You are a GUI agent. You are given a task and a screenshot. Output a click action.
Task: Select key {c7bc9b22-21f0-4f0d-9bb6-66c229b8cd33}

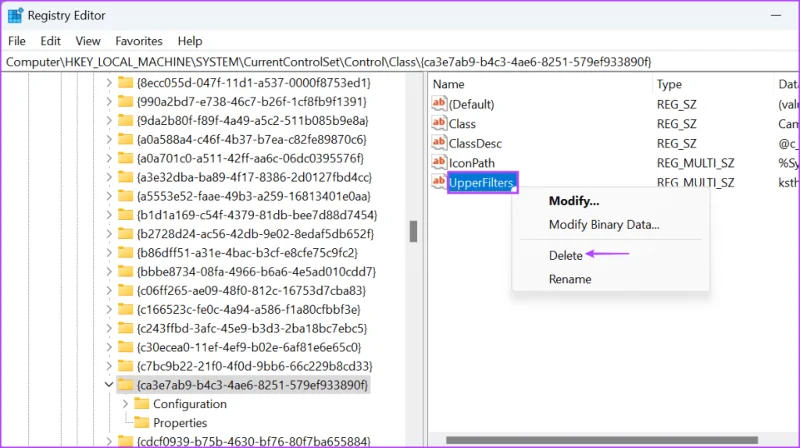click(255, 366)
